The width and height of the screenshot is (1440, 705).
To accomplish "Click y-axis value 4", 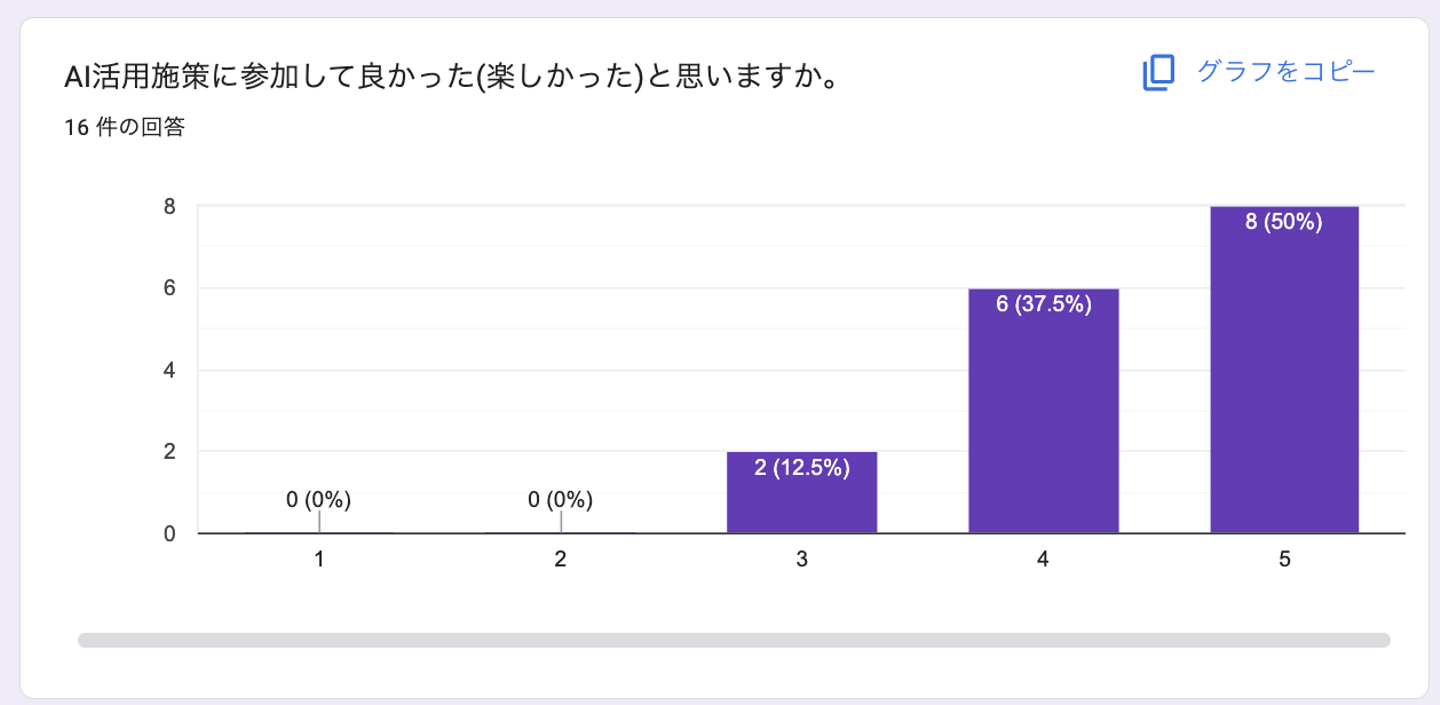I will (169, 371).
